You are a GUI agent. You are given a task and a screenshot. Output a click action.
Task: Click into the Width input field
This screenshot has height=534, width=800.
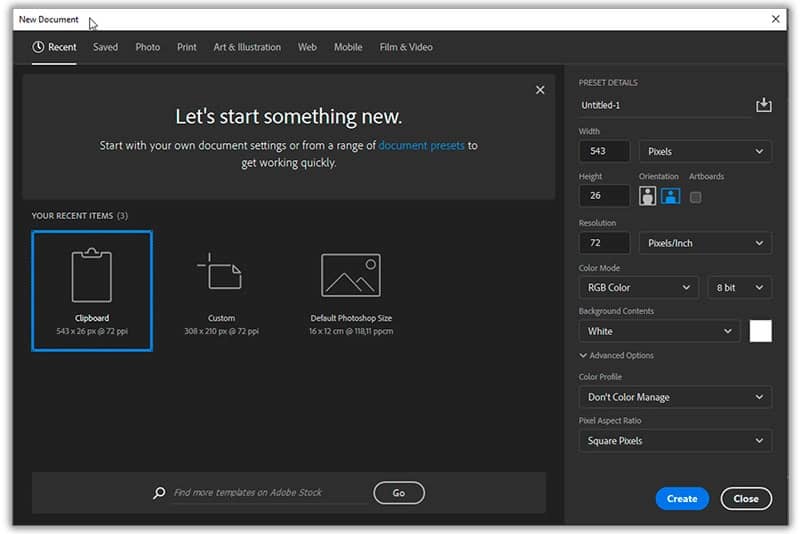click(604, 152)
